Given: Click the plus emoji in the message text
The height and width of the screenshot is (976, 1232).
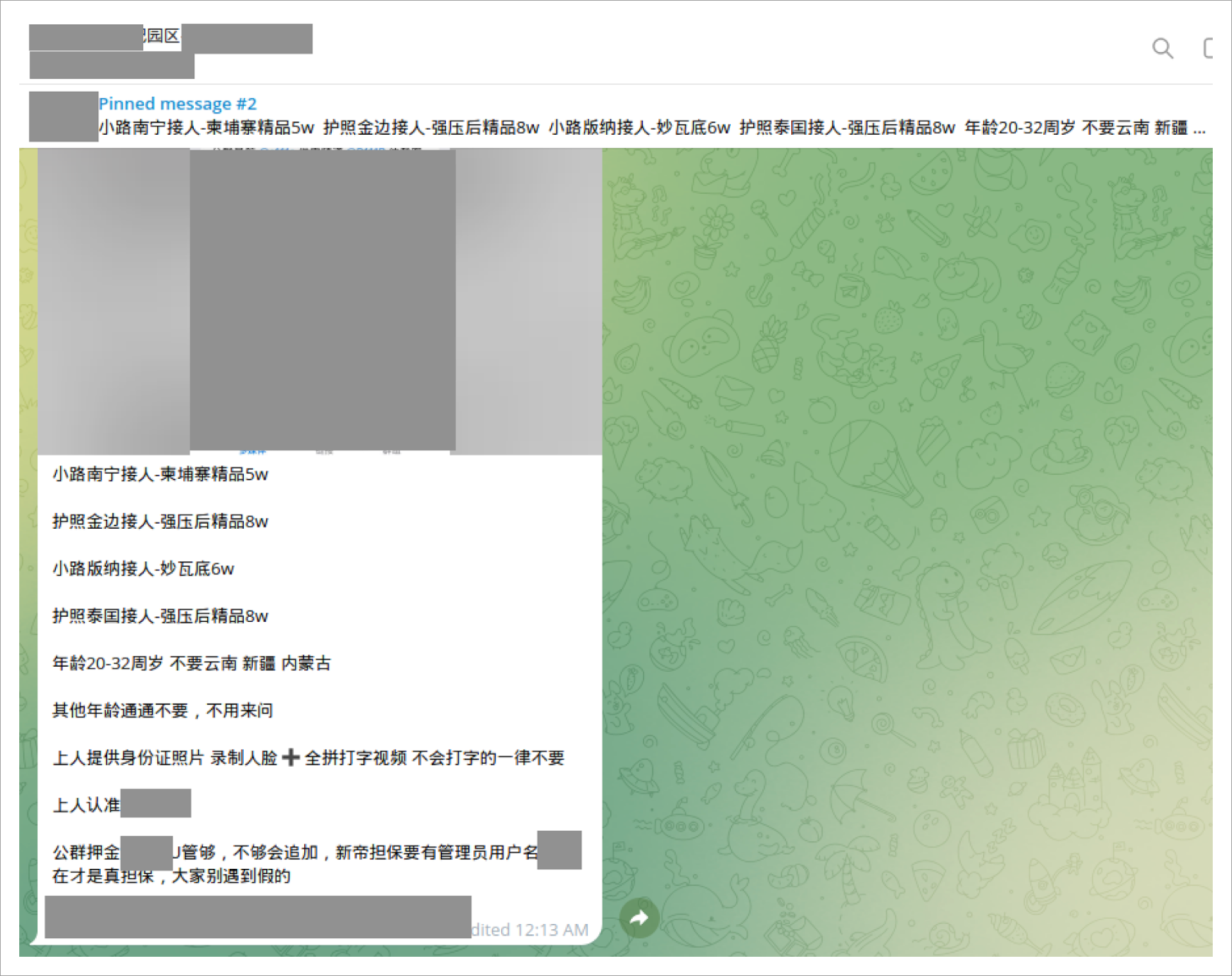Looking at the screenshot, I should [291, 758].
